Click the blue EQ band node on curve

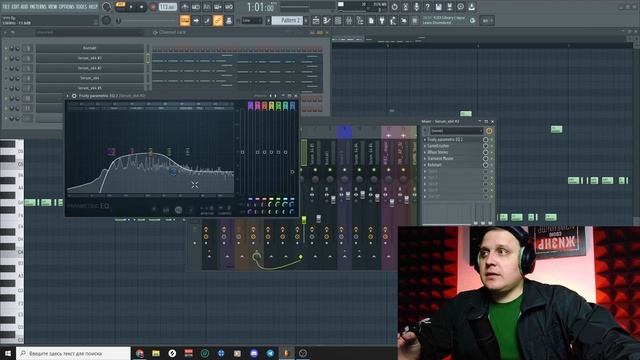[x=173, y=172]
